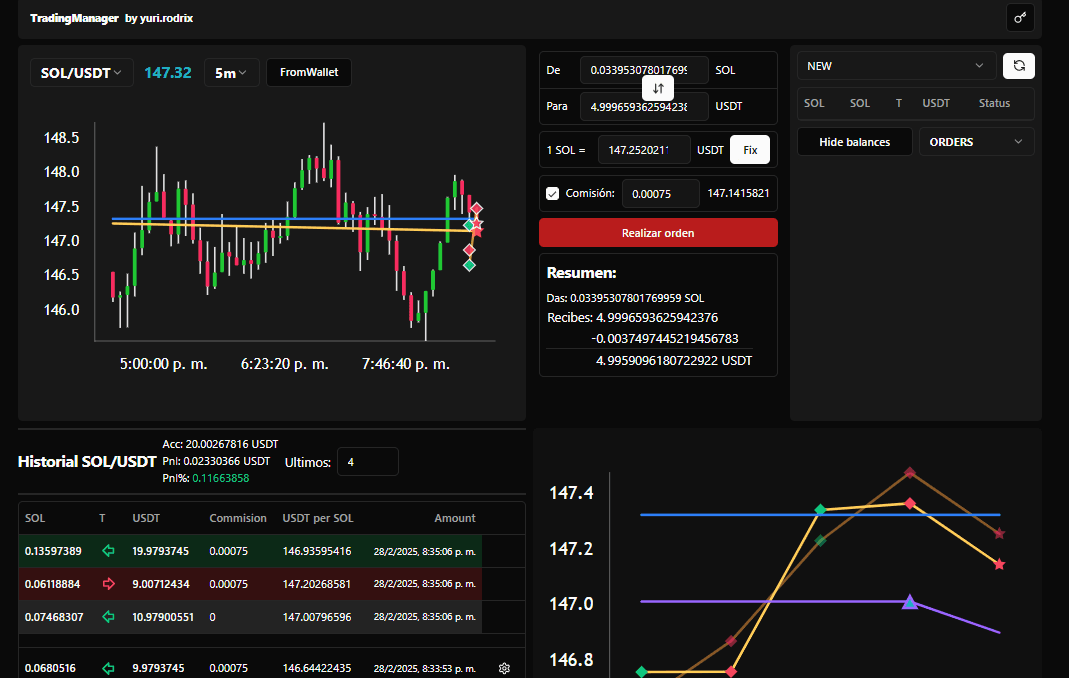Toggle the Fix price button
Screen dimensions: 1069x678
[749, 149]
